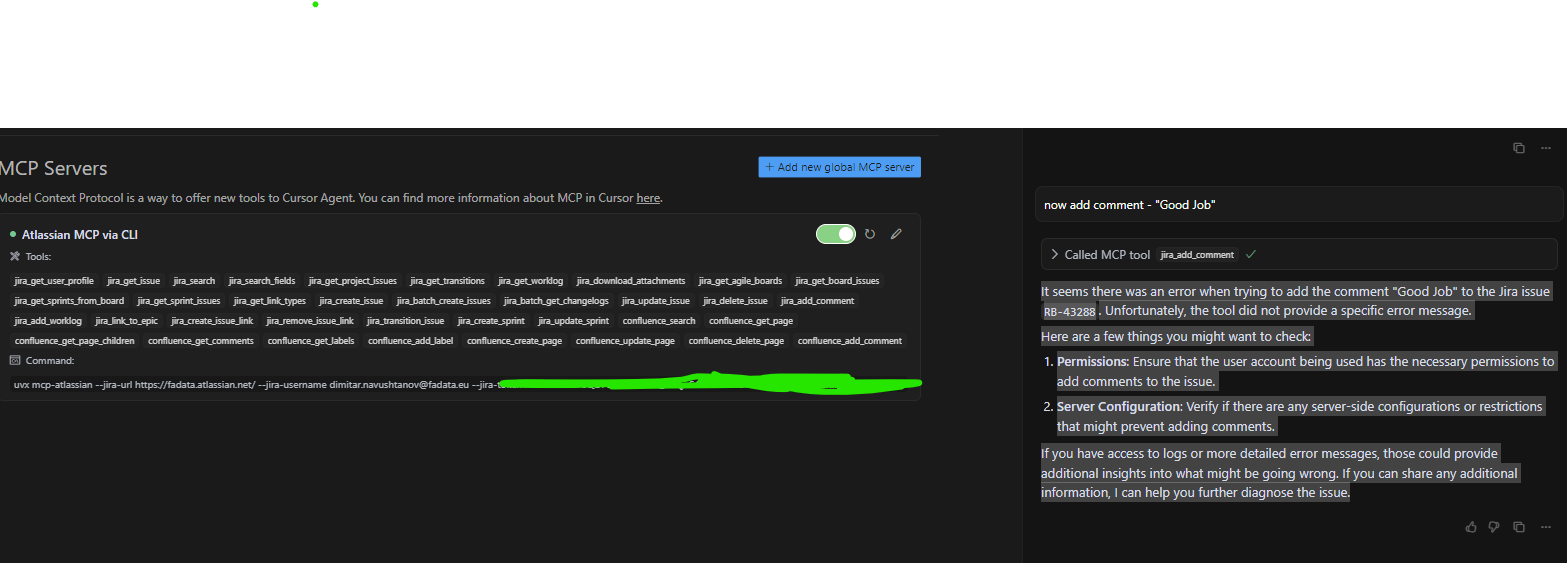Select jira_add_comment in the tools list
Screen dimensions: 1567x563
pyautogui.click(x=817, y=301)
